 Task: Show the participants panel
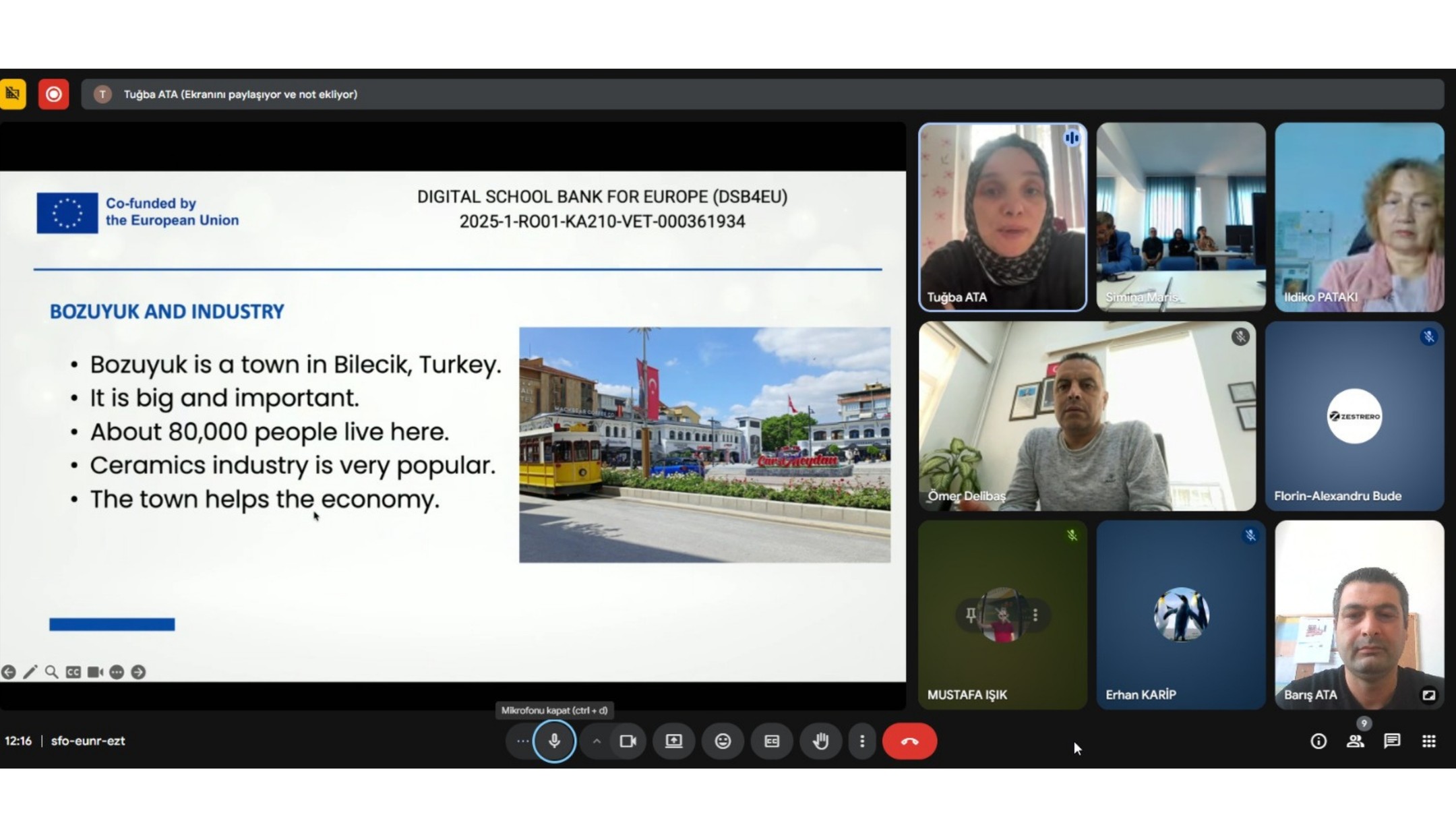(x=1355, y=741)
